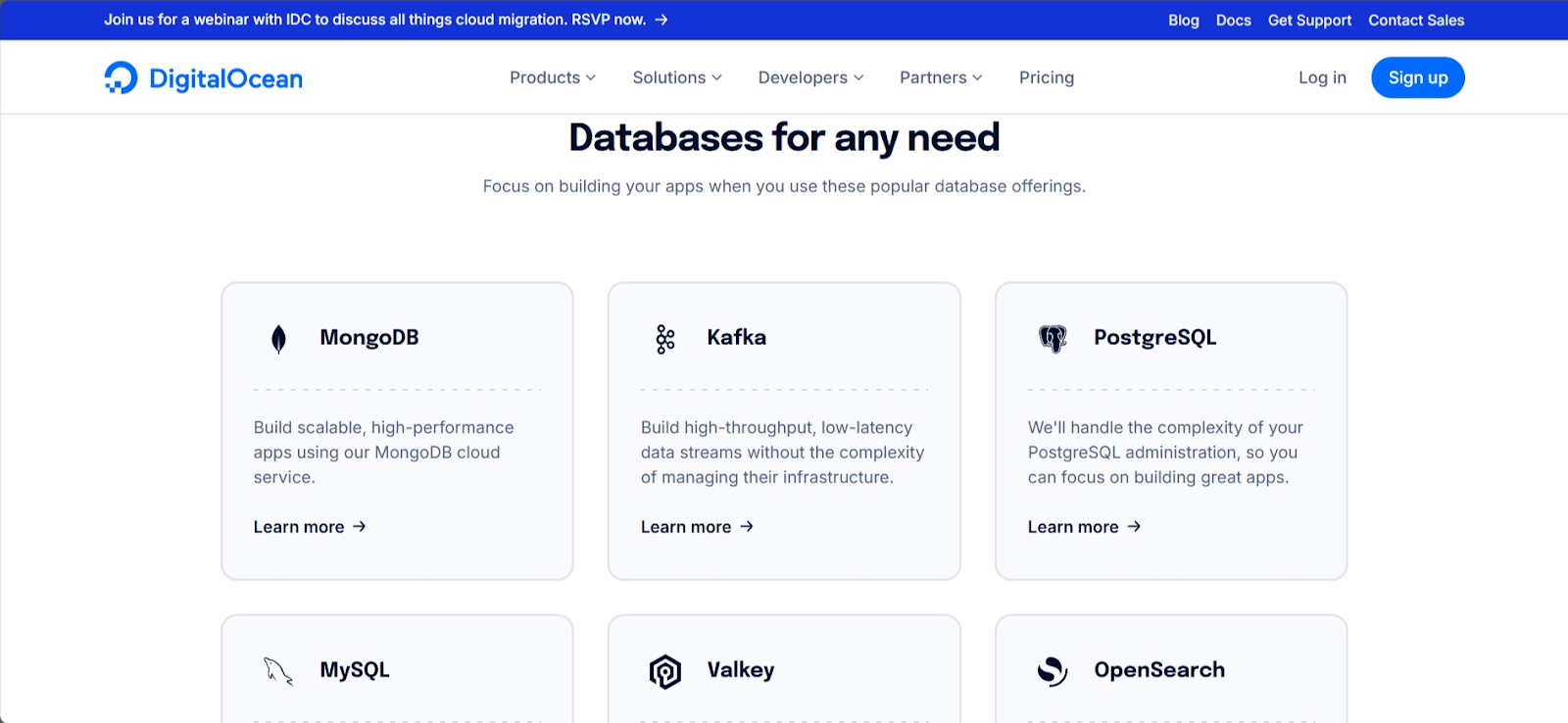The image size is (1568, 723).
Task: Click the arrow beside Kafka Learn more
Action: [x=747, y=526]
